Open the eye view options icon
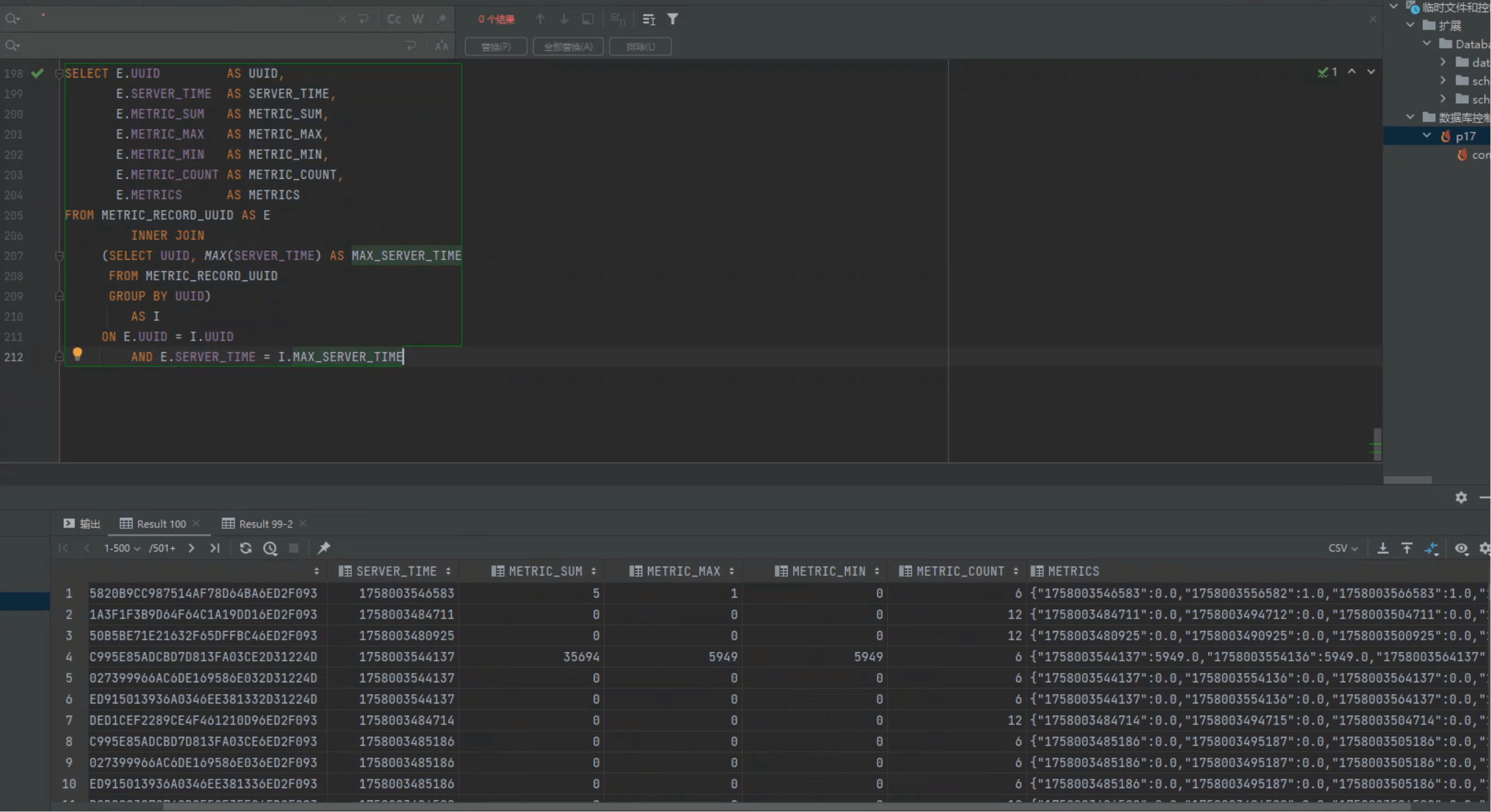This screenshot has height=812, width=1491. point(1462,549)
